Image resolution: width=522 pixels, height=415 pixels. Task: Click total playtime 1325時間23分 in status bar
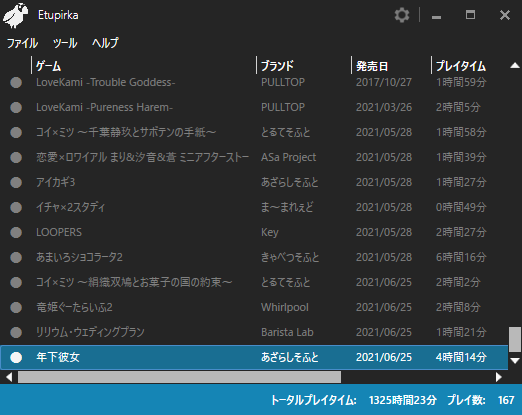[x=402, y=400]
